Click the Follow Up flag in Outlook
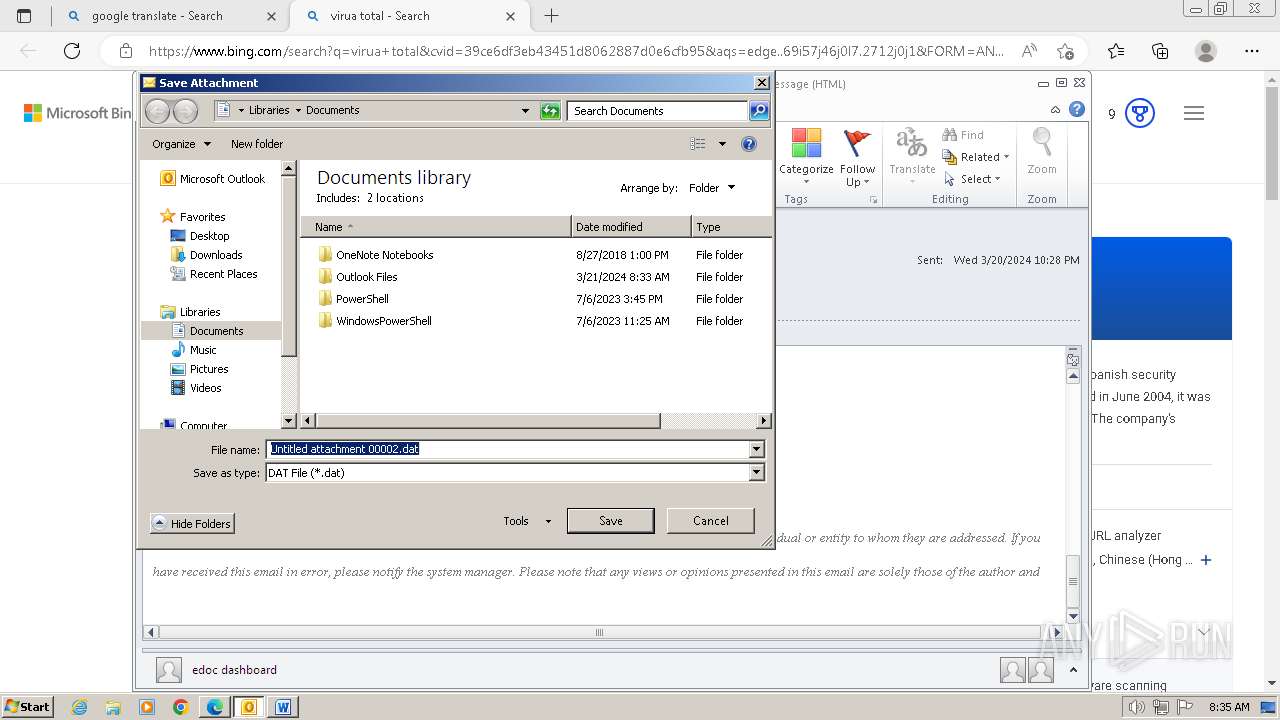1280x720 pixels. point(857,158)
